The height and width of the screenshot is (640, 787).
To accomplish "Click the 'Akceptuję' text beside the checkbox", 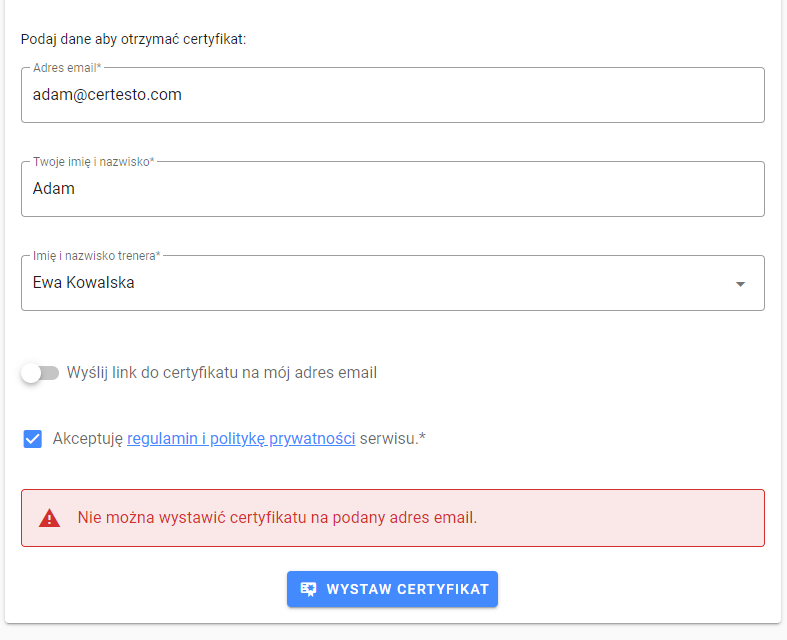I will click(88, 439).
